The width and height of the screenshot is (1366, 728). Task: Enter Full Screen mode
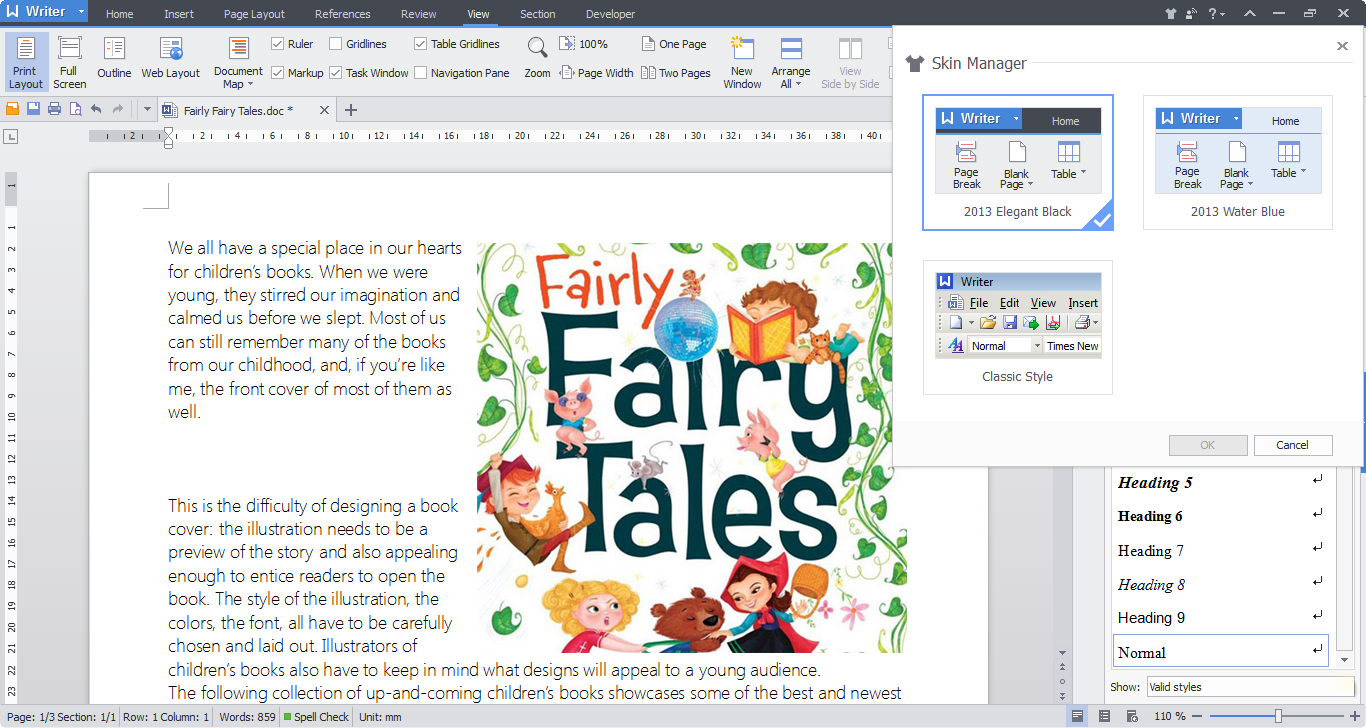tap(69, 62)
